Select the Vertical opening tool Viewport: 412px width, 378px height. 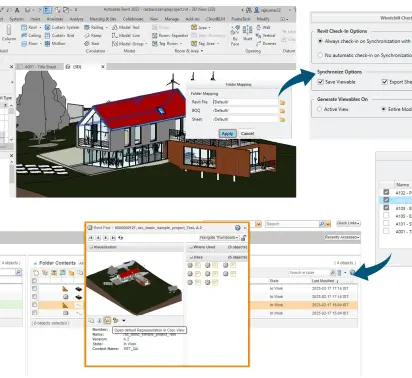tap(266, 35)
